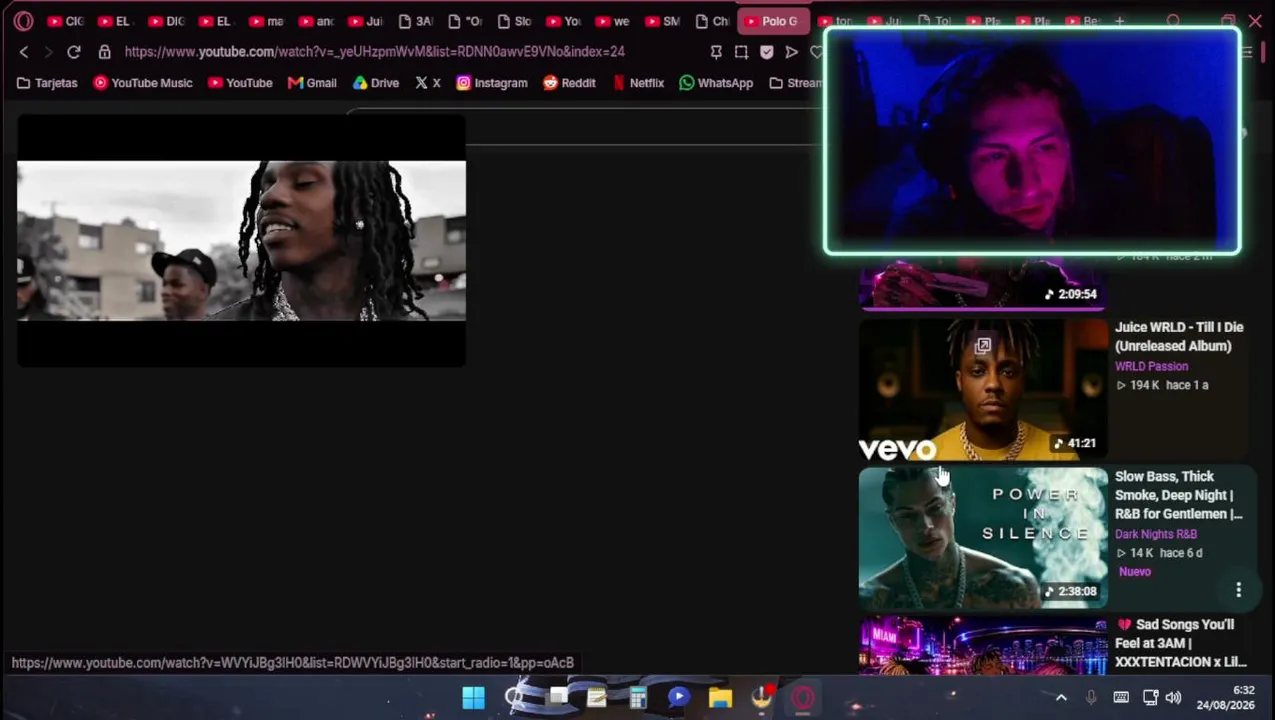Switch to the DIG tab
The width and height of the screenshot is (1275, 720).
pos(166,21)
